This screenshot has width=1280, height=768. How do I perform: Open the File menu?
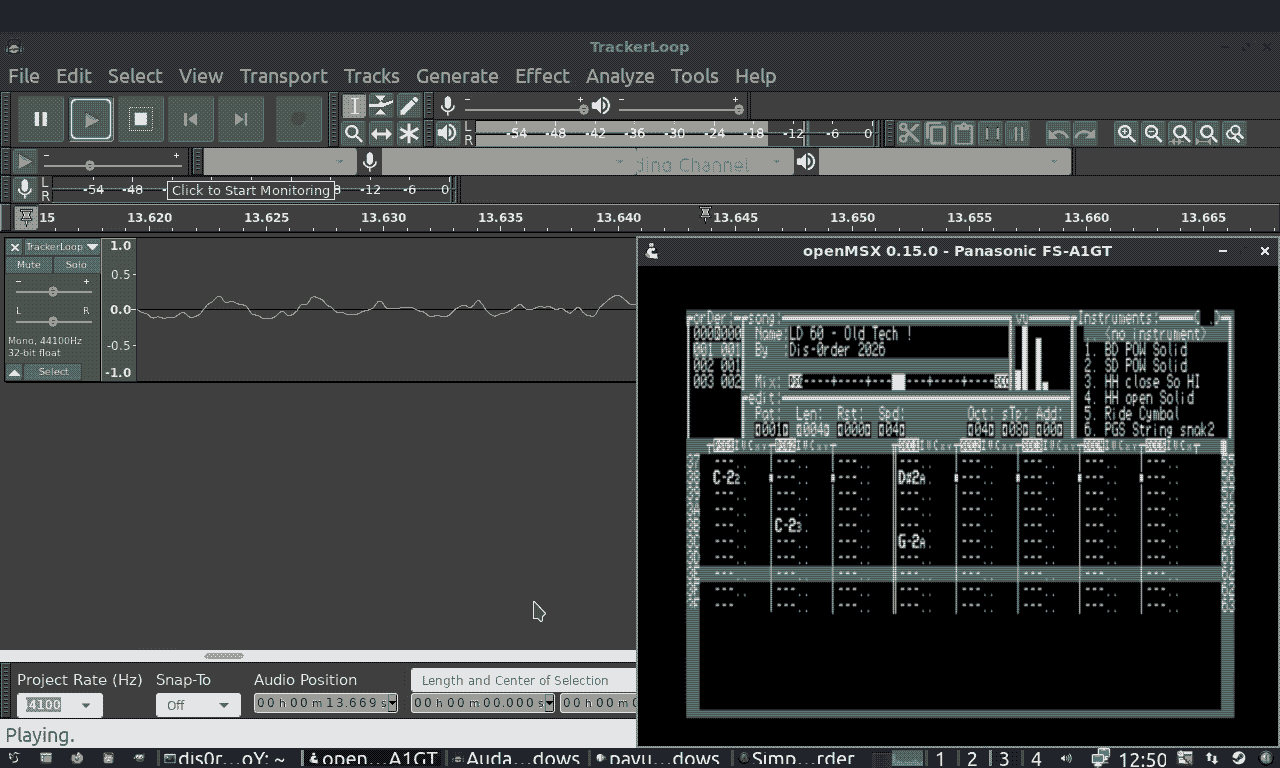click(x=24, y=76)
